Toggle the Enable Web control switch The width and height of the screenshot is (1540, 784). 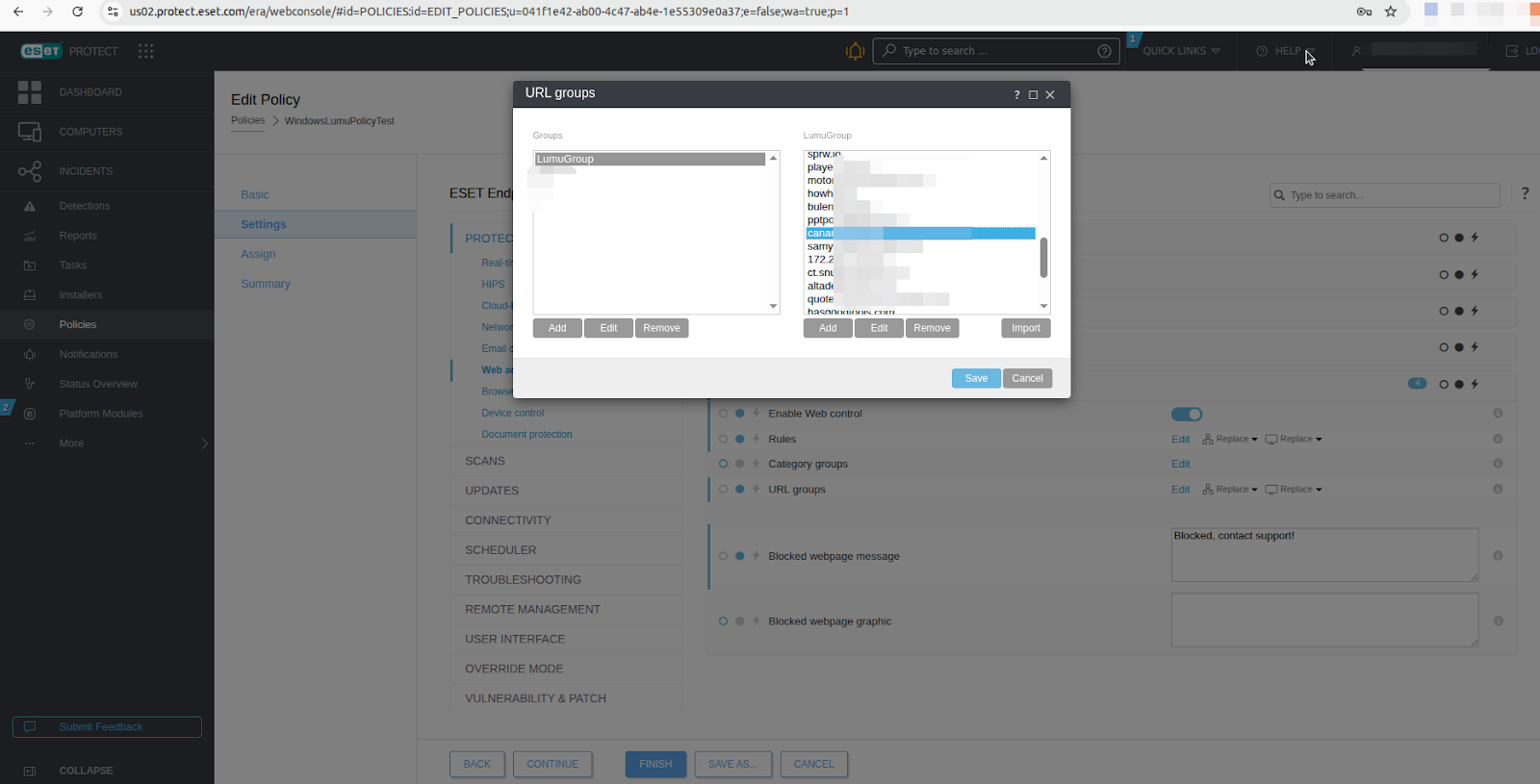[x=1186, y=414]
